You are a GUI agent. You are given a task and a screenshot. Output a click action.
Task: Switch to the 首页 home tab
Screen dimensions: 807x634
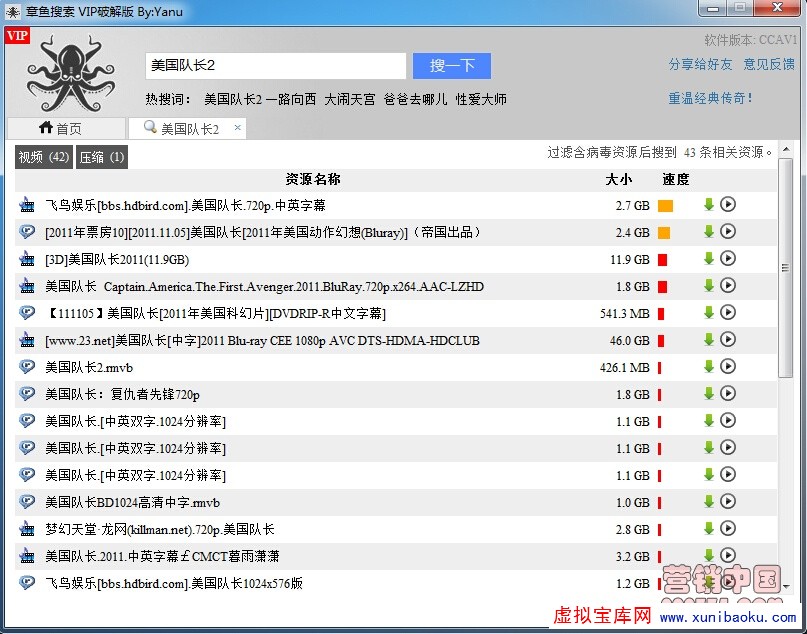pyautogui.click(x=60, y=129)
